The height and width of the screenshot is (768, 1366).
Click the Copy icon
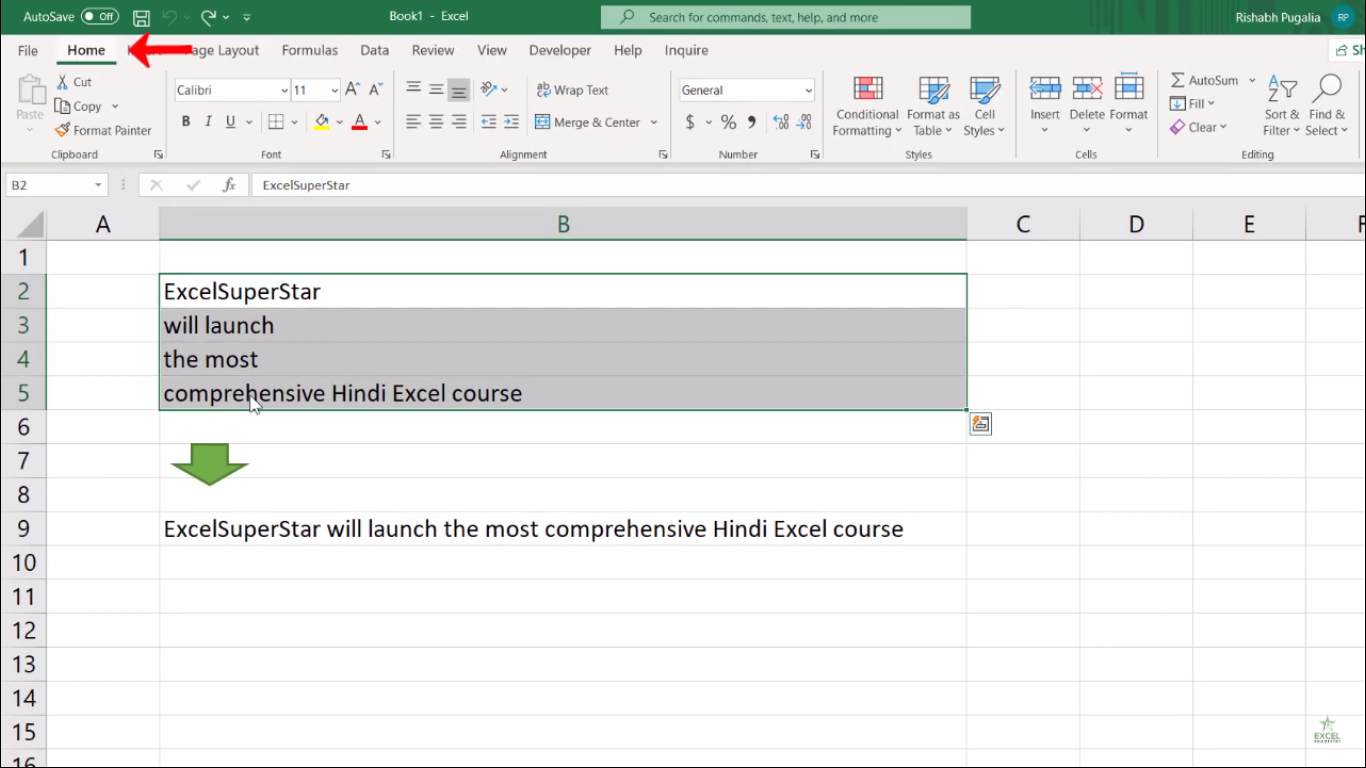click(62, 106)
